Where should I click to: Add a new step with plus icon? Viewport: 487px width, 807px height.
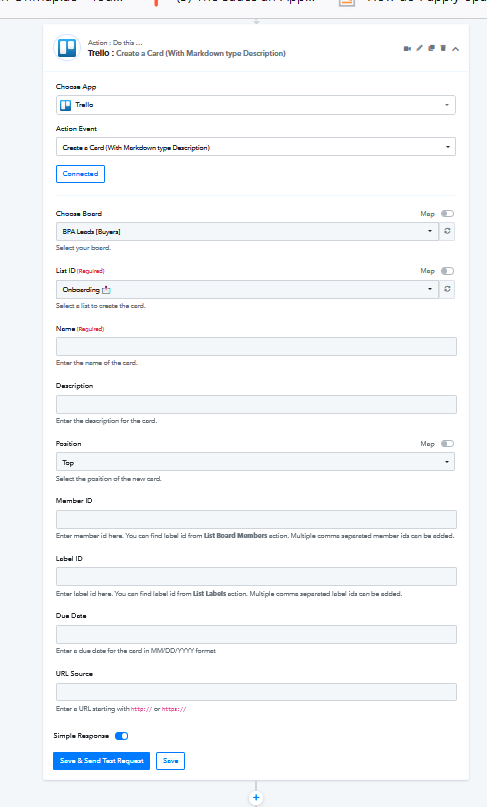click(x=256, y=798)
